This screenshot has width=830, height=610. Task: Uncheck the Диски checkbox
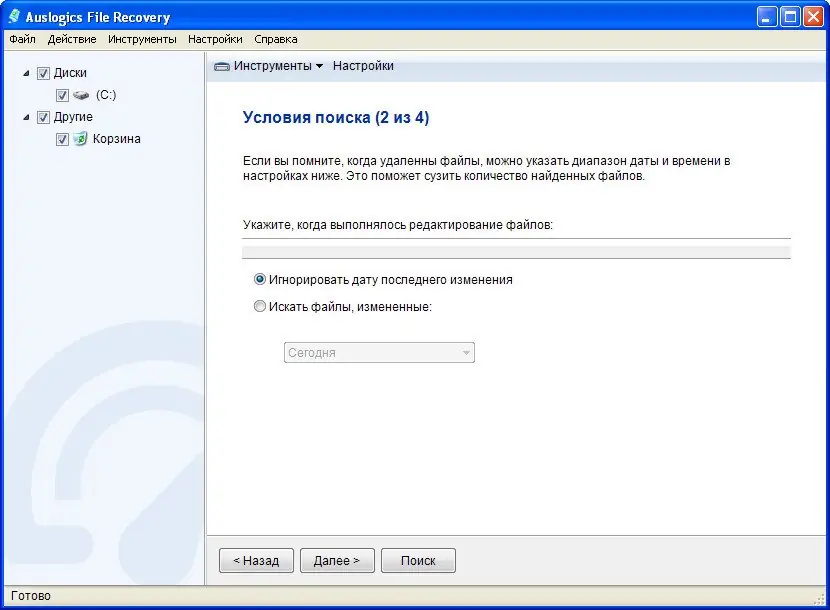click(43, 73)
